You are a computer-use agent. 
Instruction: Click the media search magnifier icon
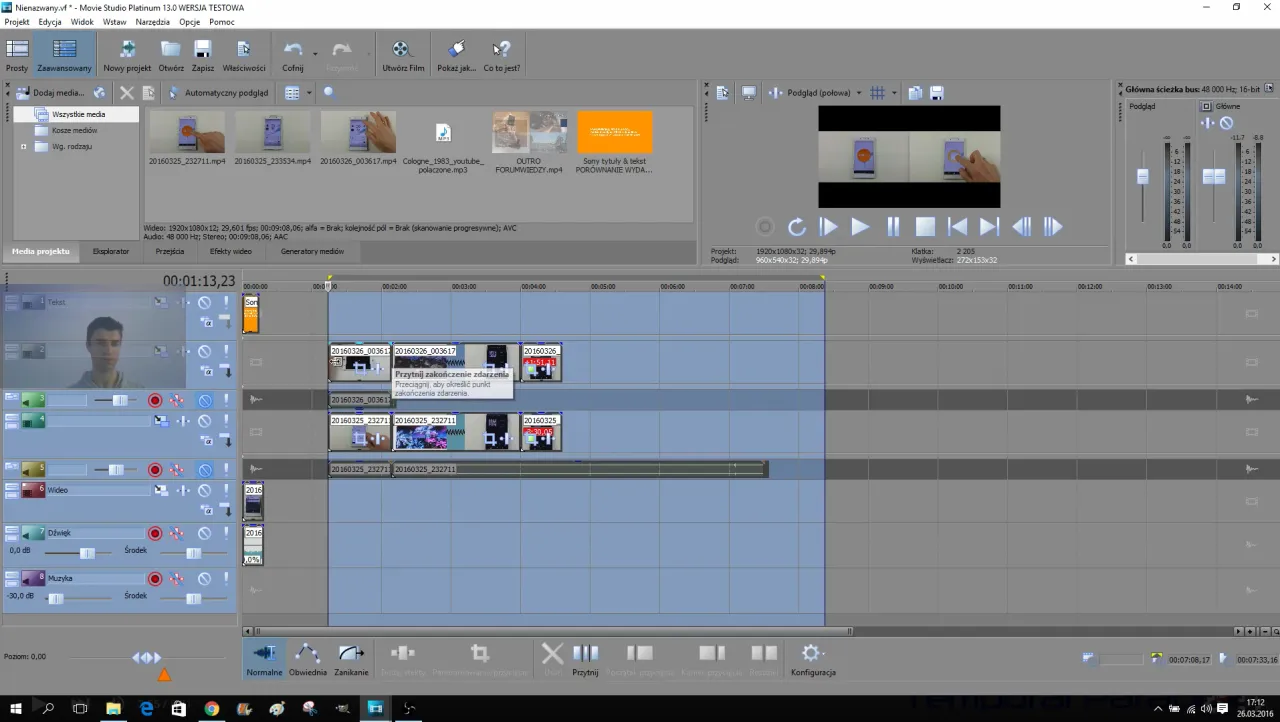328,93
